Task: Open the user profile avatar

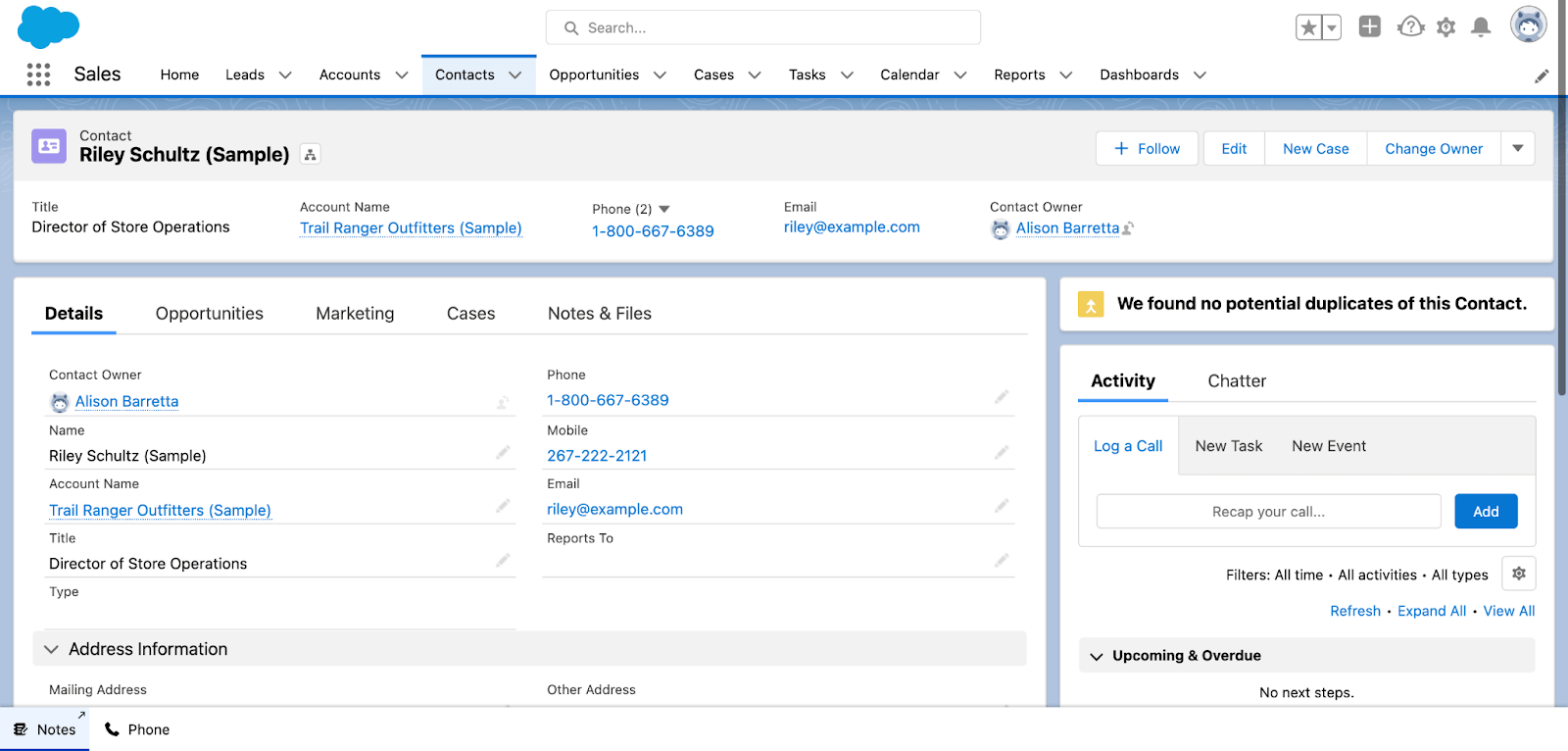Action: [x=1528, y=25]
